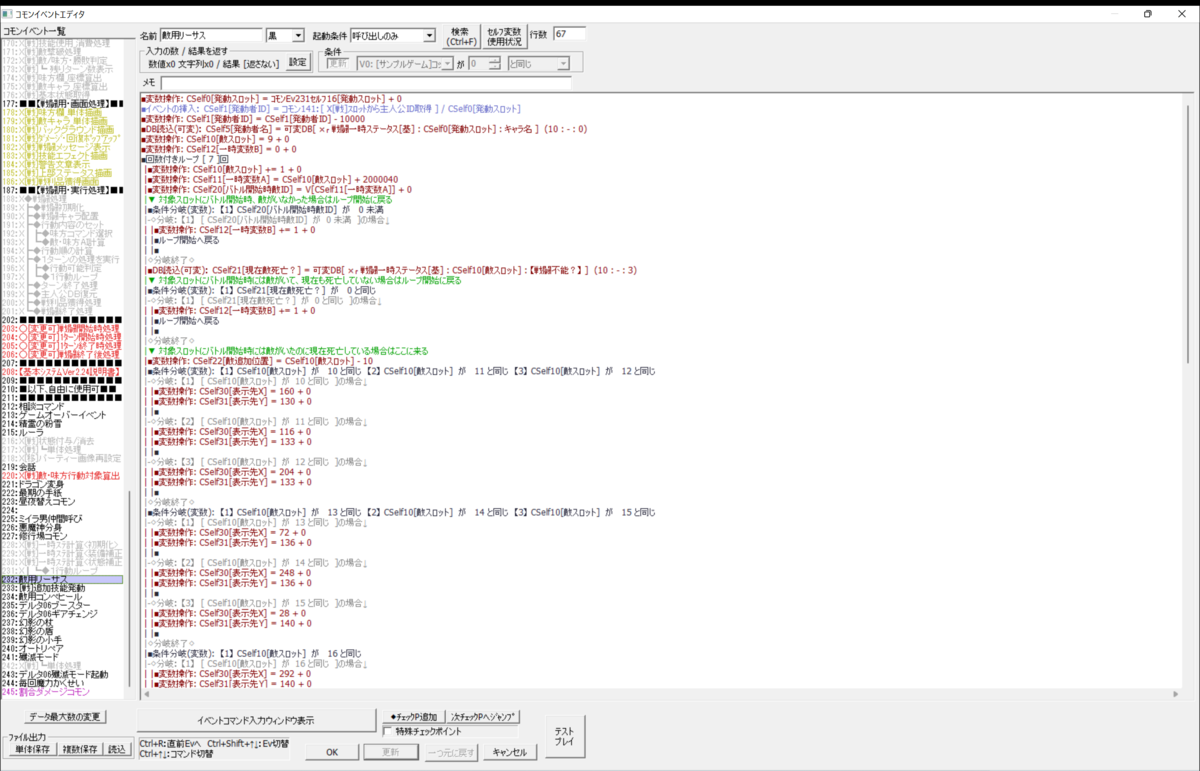The image size is (1200, 771).
Task: Select common event 245 割合ダメージコモン
Action: point(63,692)
